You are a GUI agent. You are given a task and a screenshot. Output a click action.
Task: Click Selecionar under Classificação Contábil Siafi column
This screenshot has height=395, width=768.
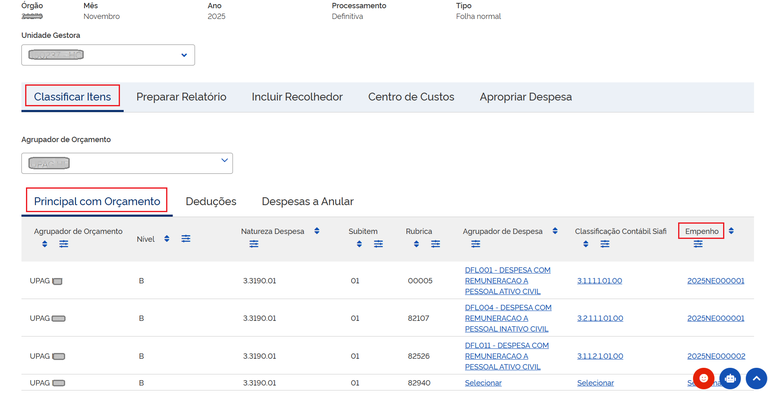click(595, 383)
